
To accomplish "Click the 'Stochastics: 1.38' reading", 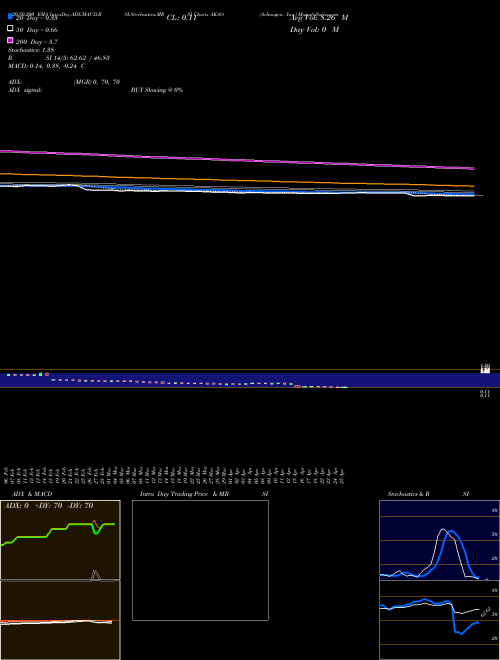I will 31,50.
